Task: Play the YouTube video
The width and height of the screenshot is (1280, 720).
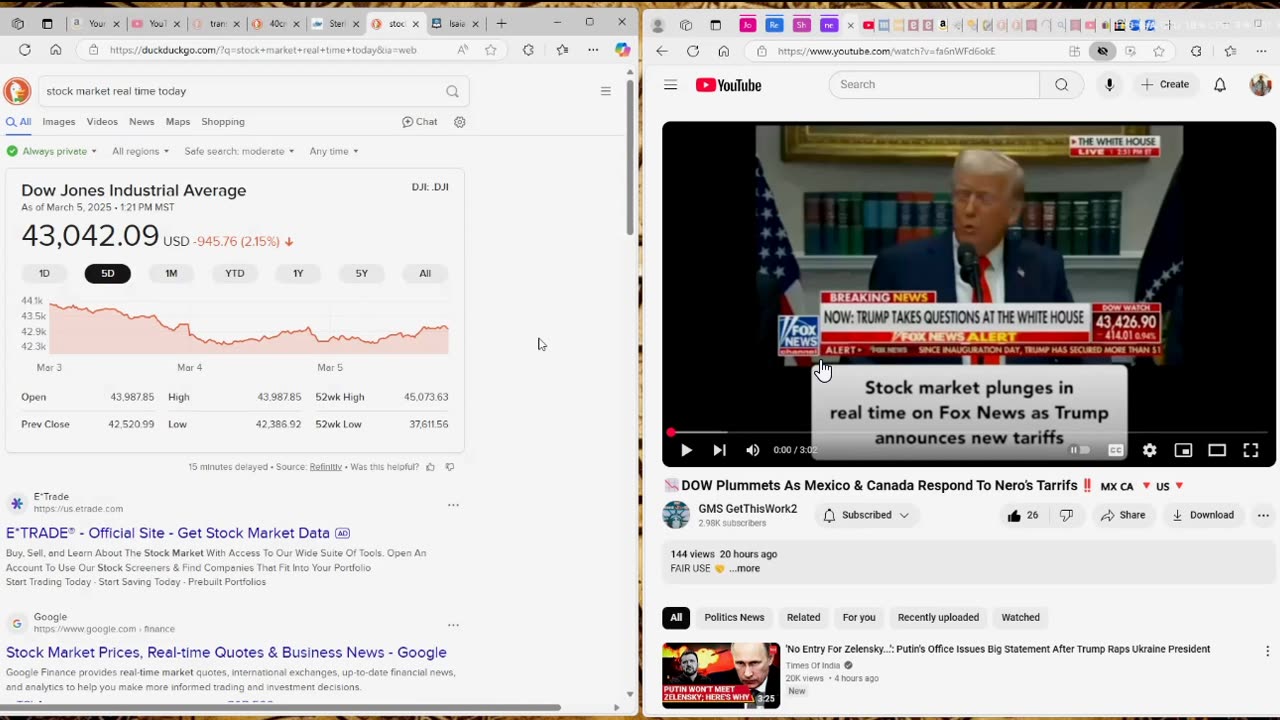Action: click(686, 450)
